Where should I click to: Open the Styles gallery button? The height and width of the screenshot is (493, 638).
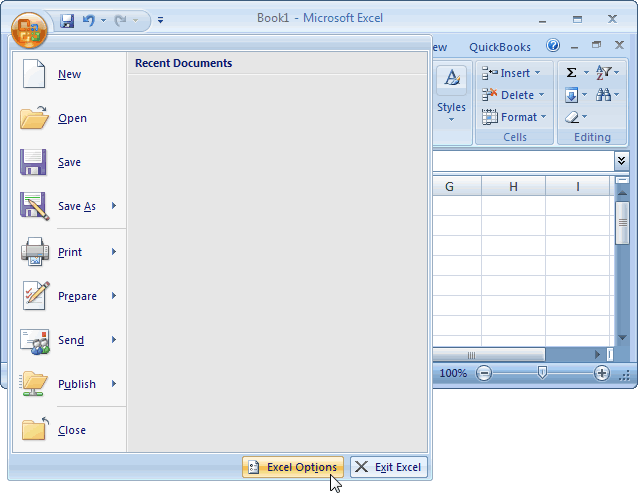451,95
